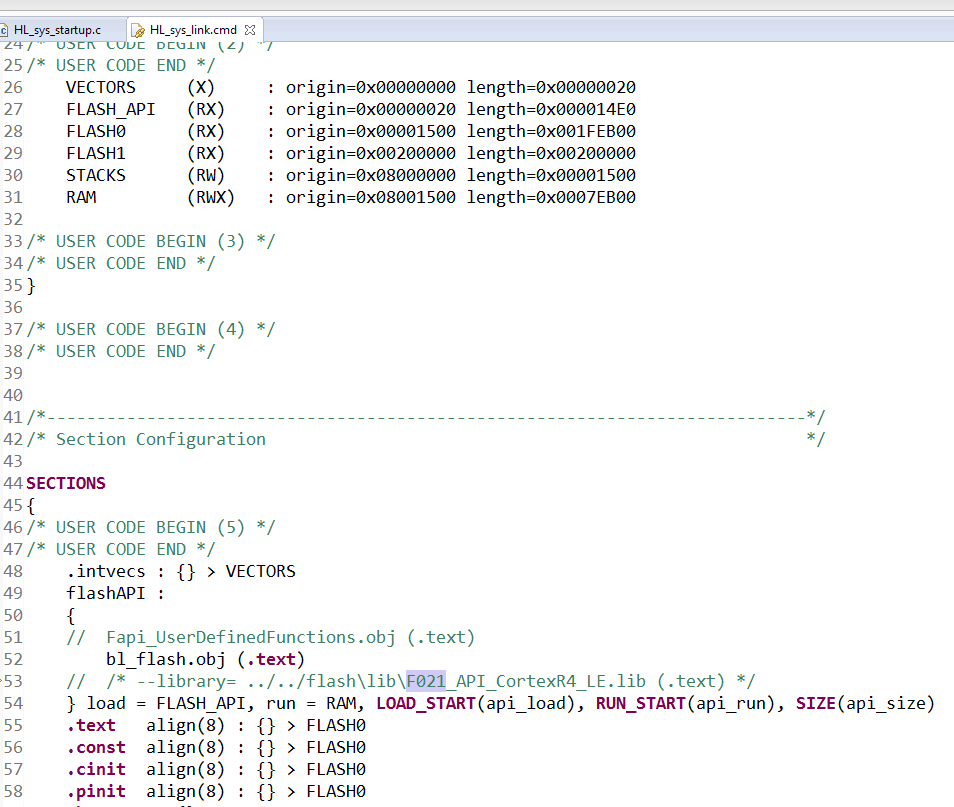Click the opening brace on line 45
Viewport: 954px width, 807px height.
(x=31, y=505)
